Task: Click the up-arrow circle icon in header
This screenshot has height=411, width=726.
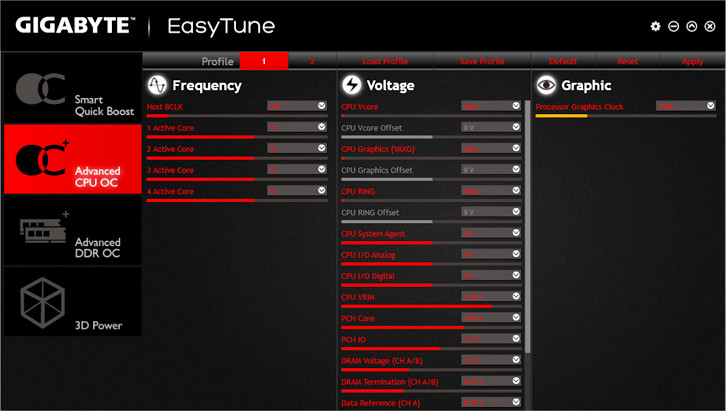Action: coord(692,26)
